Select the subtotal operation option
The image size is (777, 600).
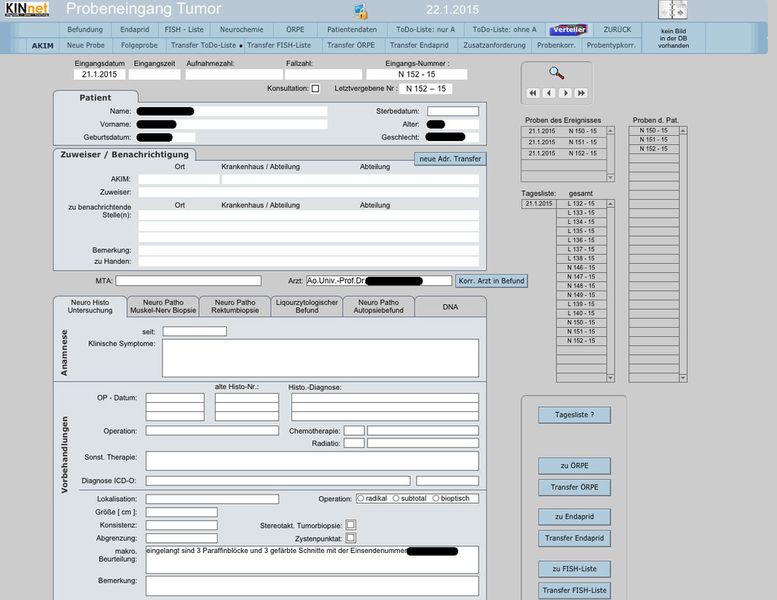point(396,498)
